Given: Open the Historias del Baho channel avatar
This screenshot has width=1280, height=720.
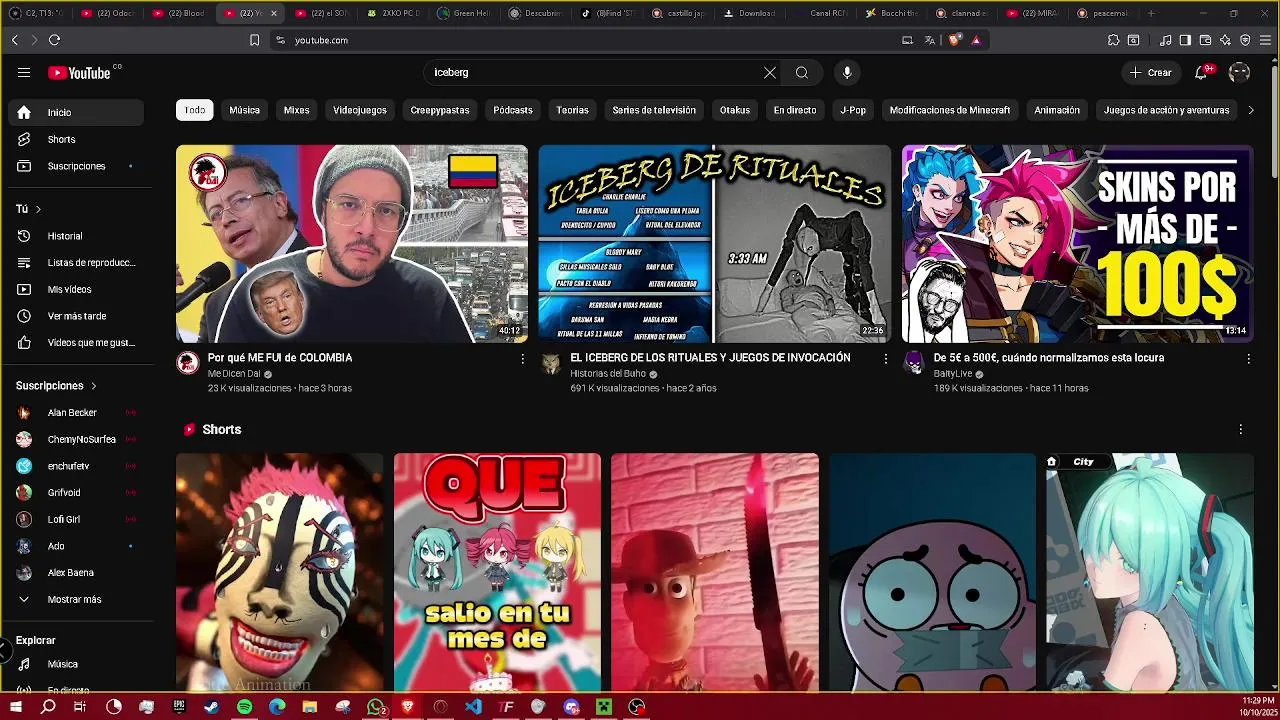Looking at the screenshot, I should click(x=551, y=363).
